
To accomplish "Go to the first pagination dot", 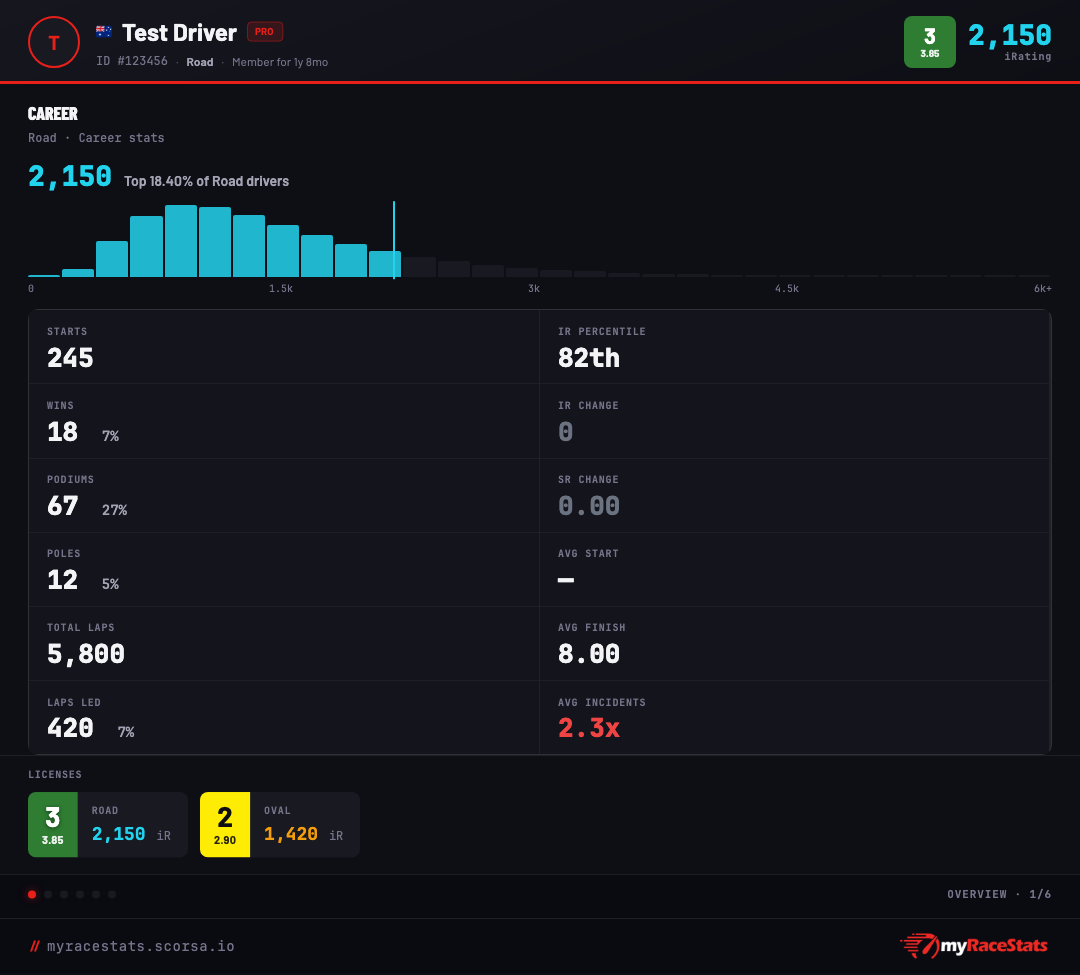I will pyautogui.click(x=32, y=894).
